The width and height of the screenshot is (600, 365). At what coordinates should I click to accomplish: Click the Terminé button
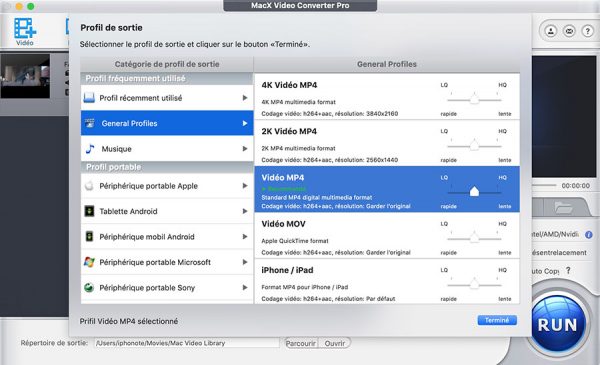point(497,320)
